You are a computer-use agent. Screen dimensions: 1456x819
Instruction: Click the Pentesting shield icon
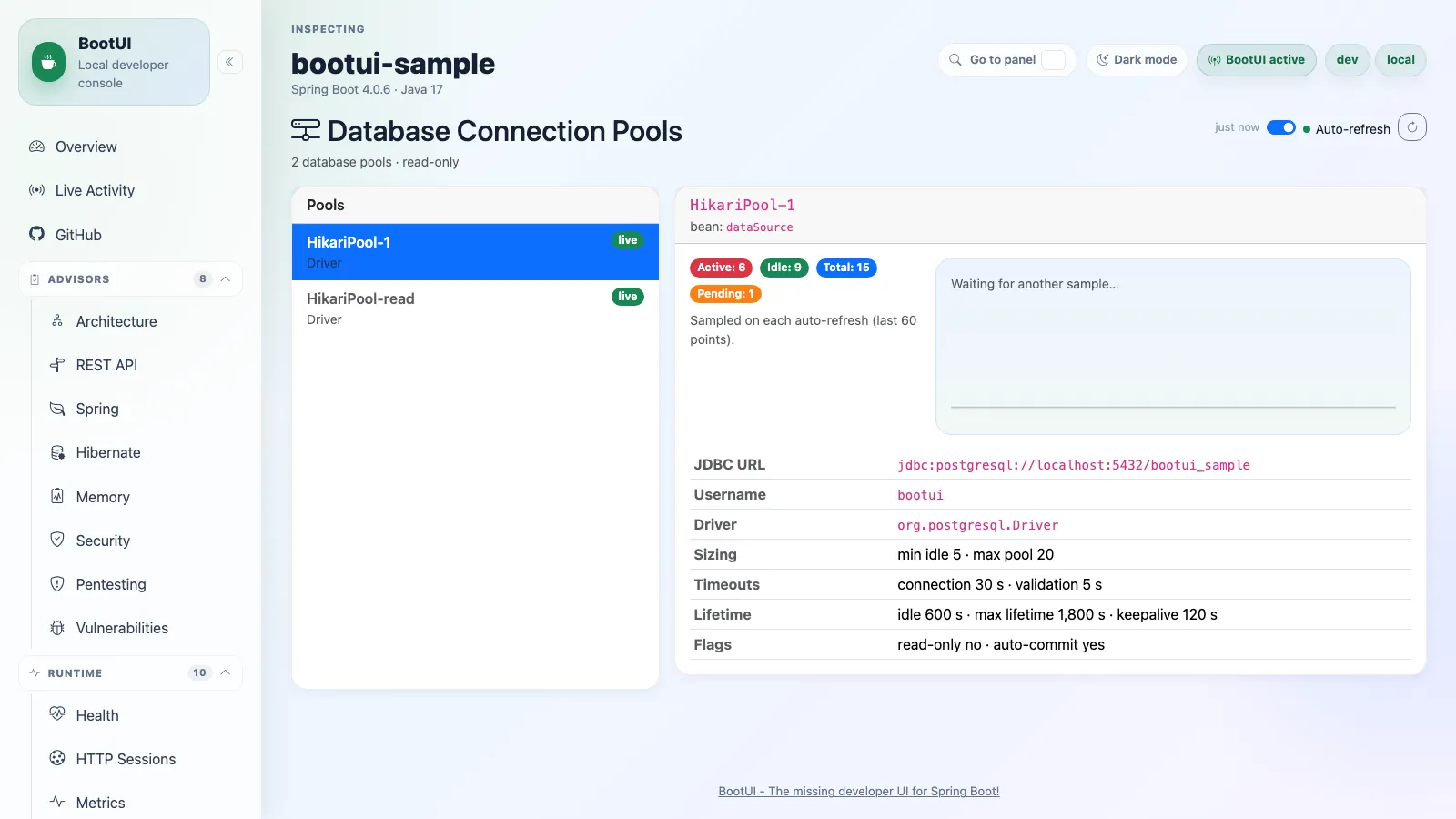pos(57,583)
